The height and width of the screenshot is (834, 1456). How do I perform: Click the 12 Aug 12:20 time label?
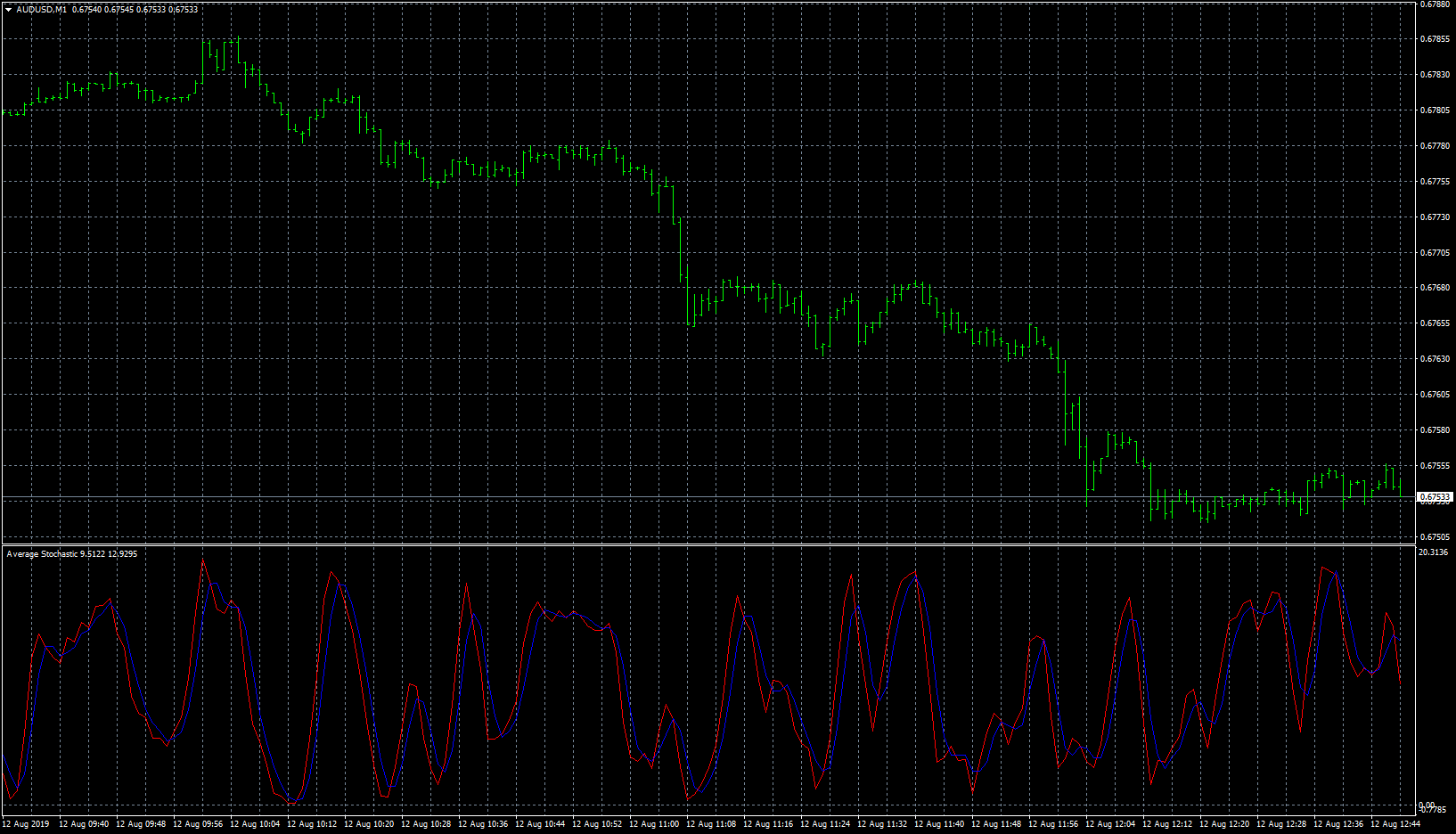pyautogui.click(x=1224, y=824)
